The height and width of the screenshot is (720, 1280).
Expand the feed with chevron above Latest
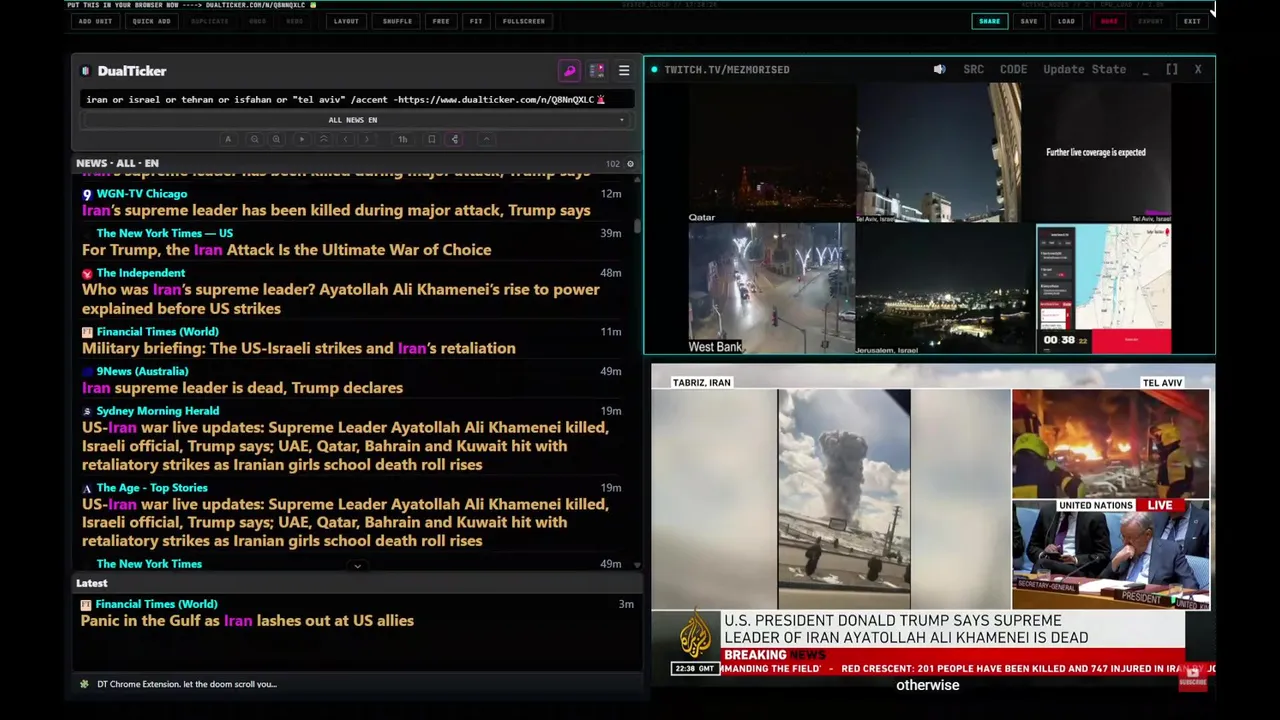point(357,566)
